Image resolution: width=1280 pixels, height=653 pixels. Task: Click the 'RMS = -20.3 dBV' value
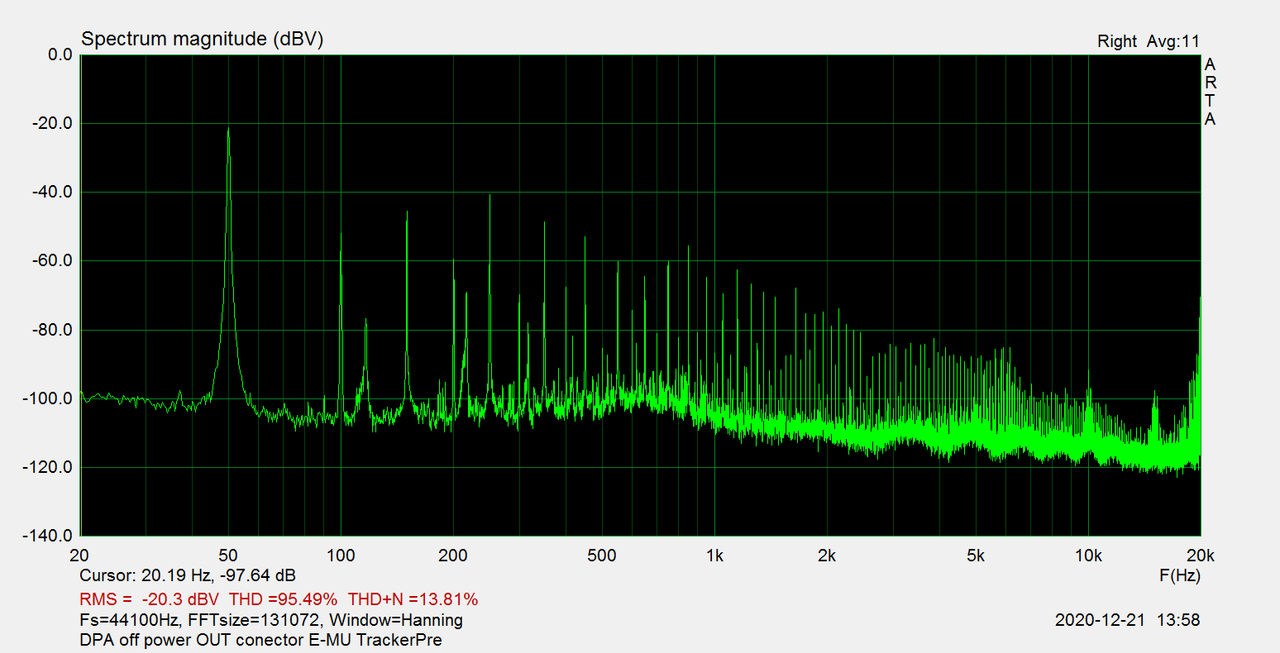pos(149,599)
